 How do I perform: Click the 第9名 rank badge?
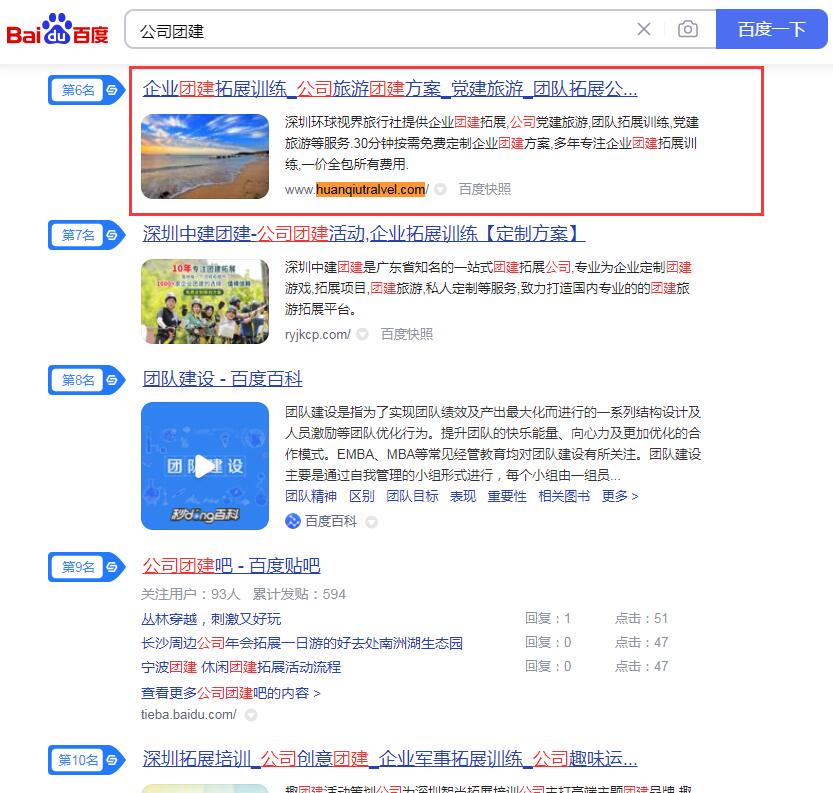[x=86, y=567]
